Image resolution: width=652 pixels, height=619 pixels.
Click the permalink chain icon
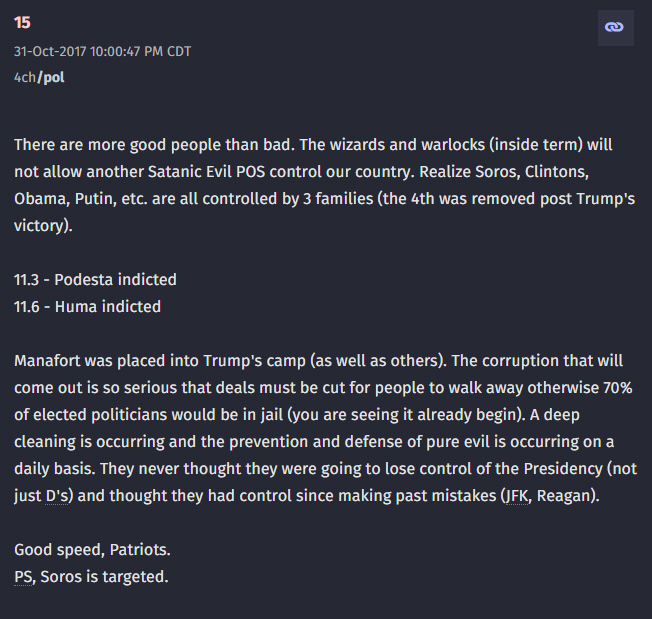click(x=614, y=27)
